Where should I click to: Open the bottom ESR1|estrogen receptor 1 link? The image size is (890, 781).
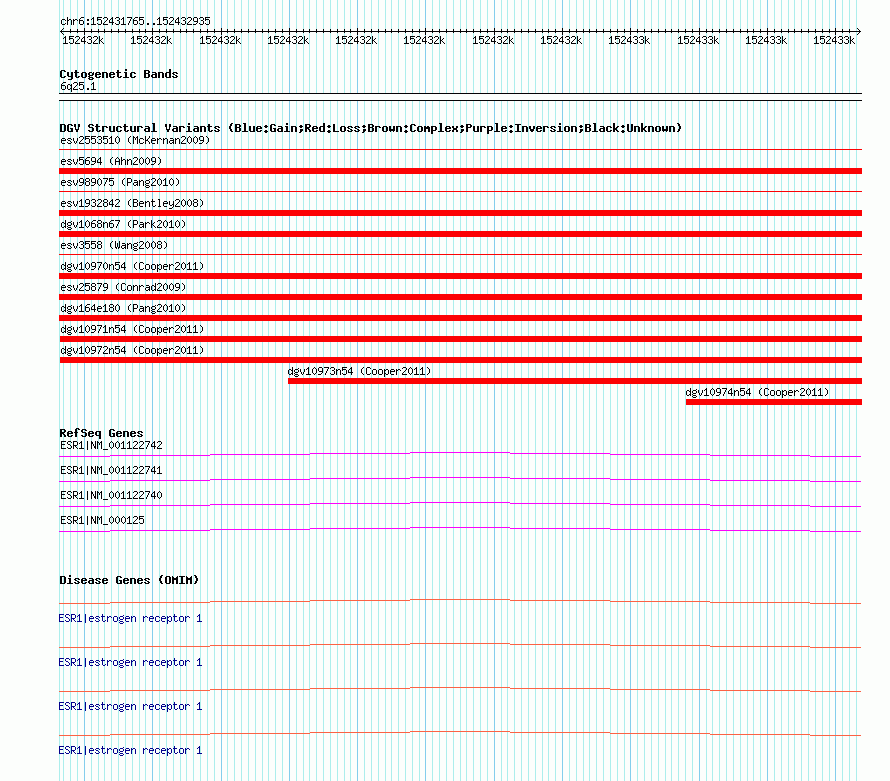[131, 750]
